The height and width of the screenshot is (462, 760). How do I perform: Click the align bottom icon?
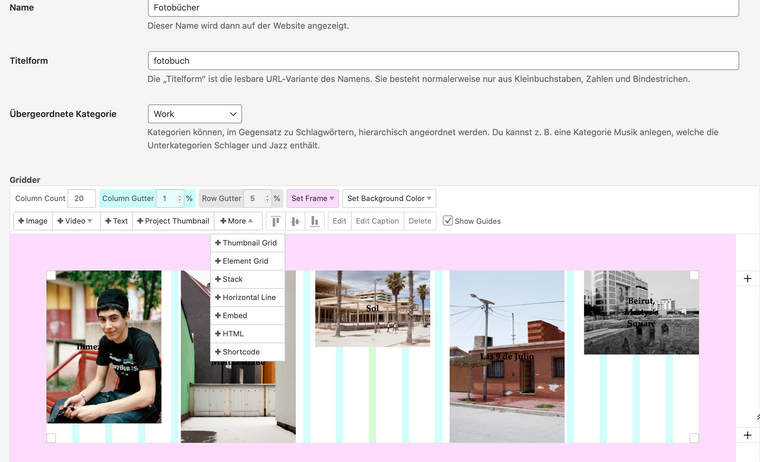[x=314, y=221]
